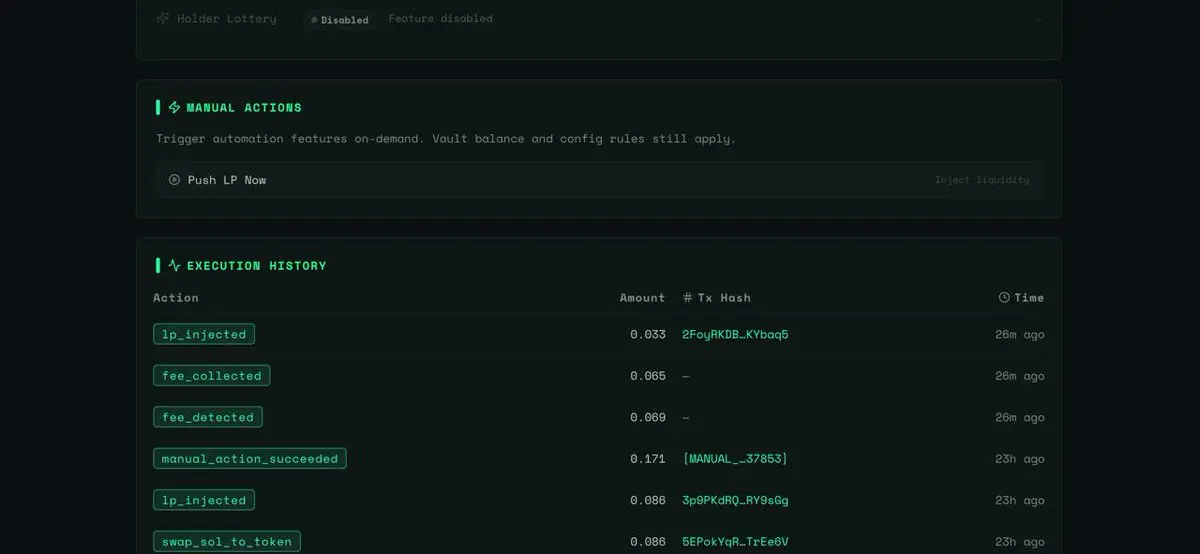Image resolution: width=1200 pixels, height=554 pixels.
Task: Select the fee_detected action tag
Action: click(x=207, y=417)
